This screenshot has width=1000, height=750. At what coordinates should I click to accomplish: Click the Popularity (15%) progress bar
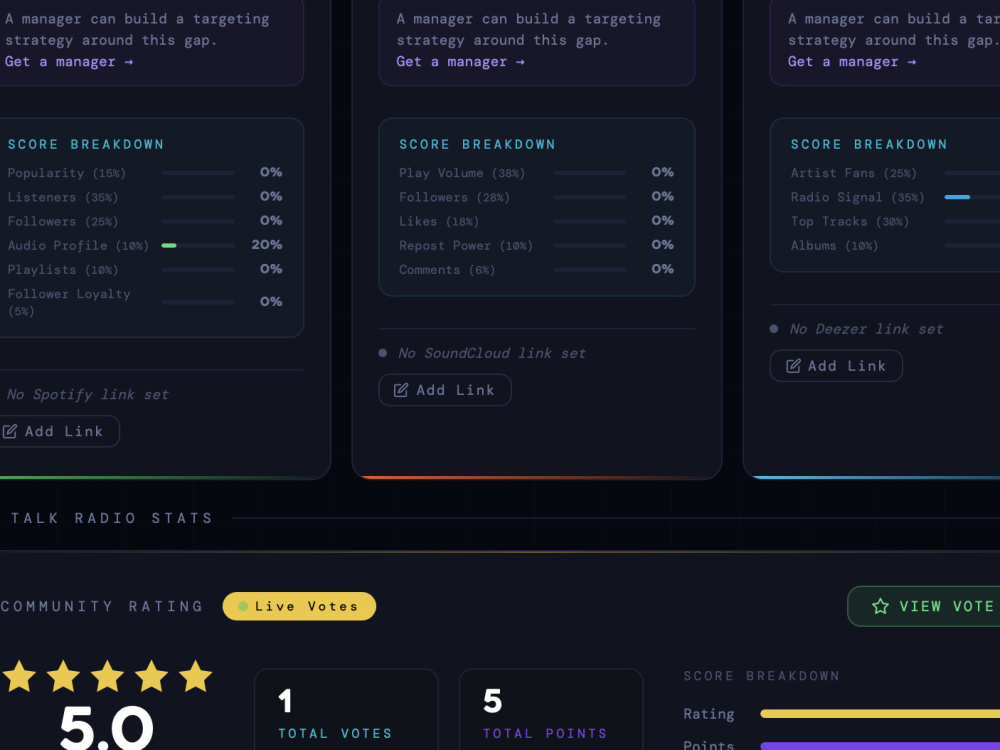pyautogui.click(x=198, y=173)
